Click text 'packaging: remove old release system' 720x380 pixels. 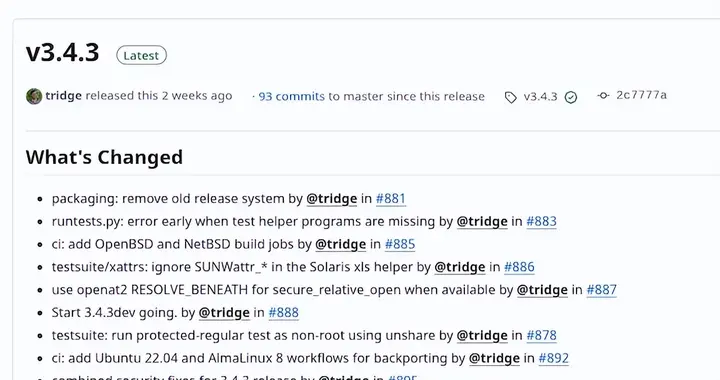(168, 199)
